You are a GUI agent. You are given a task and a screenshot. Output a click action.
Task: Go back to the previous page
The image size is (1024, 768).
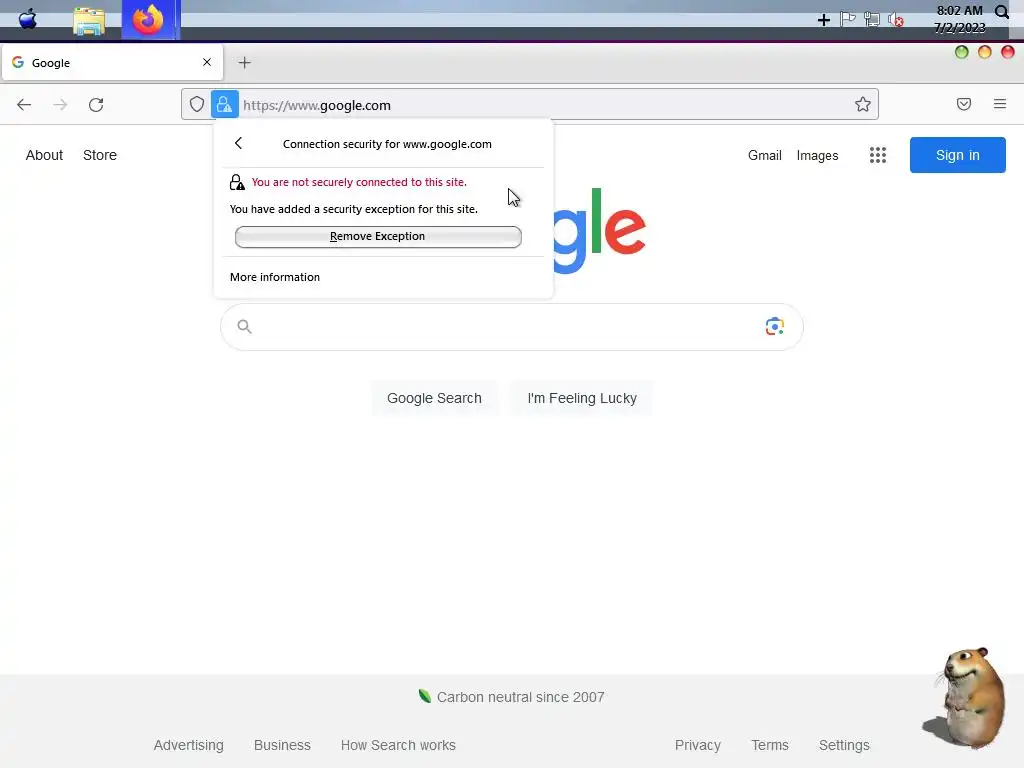point(24,104)
